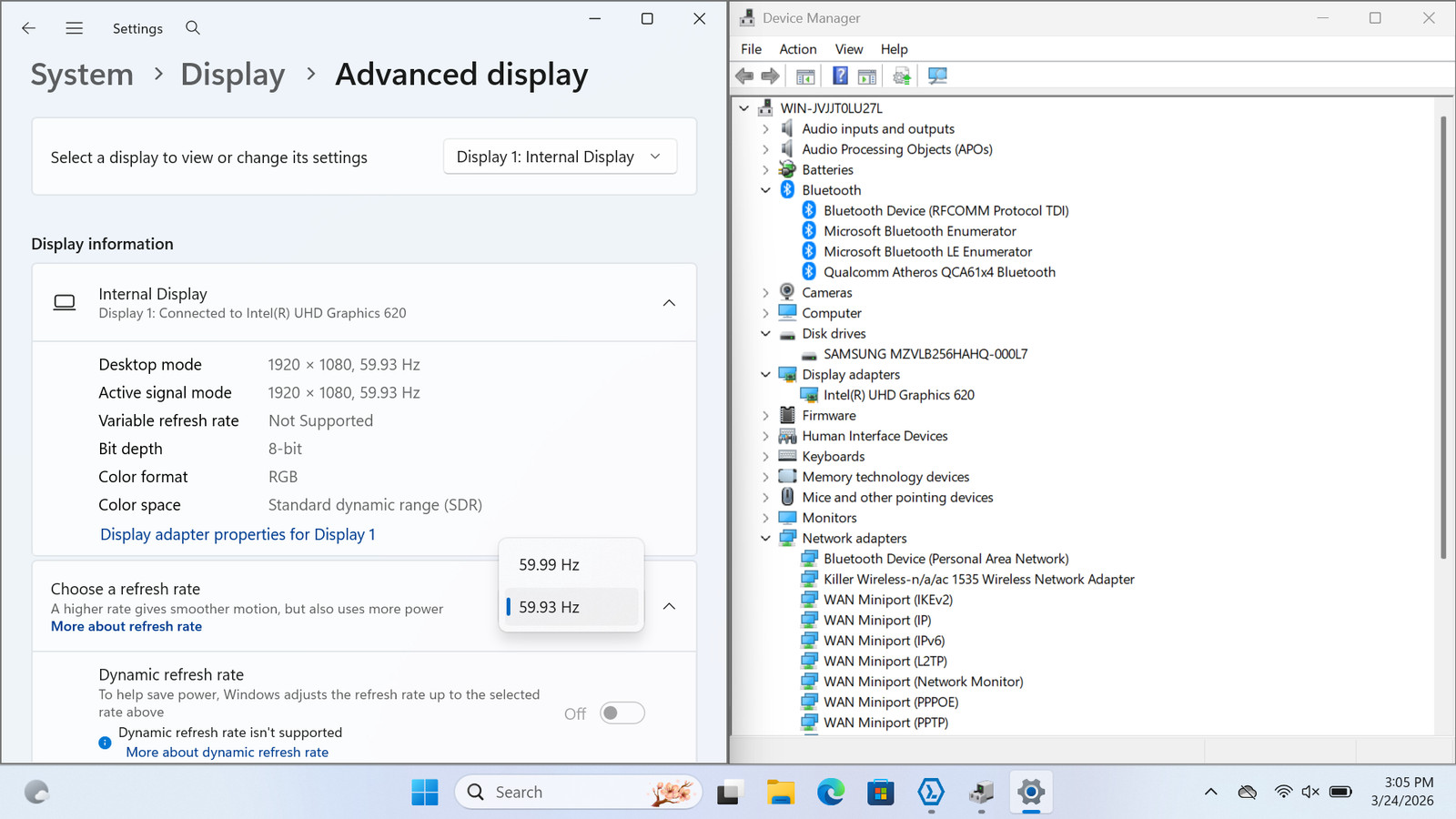Click the taskbar Search box
The width and height of the screenshot is (1456, 819).
click(579, 793)
